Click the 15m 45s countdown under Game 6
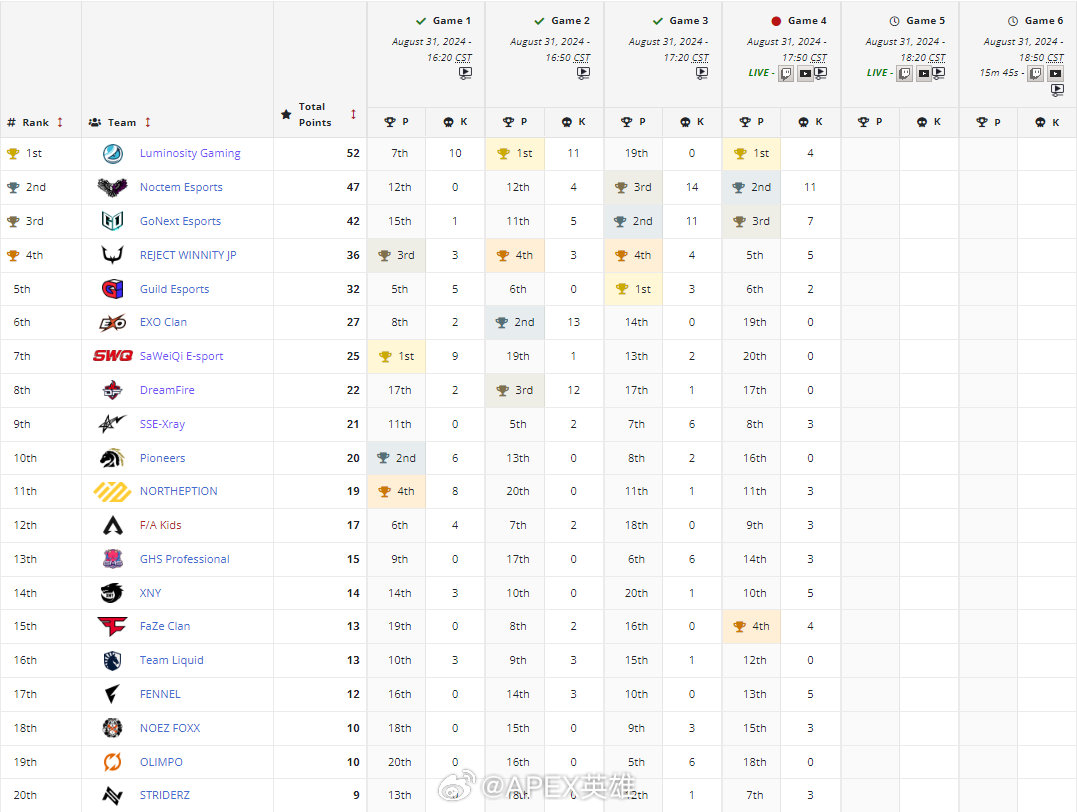The width and height of the screenshot is (1077, 812). click(999, 73)
